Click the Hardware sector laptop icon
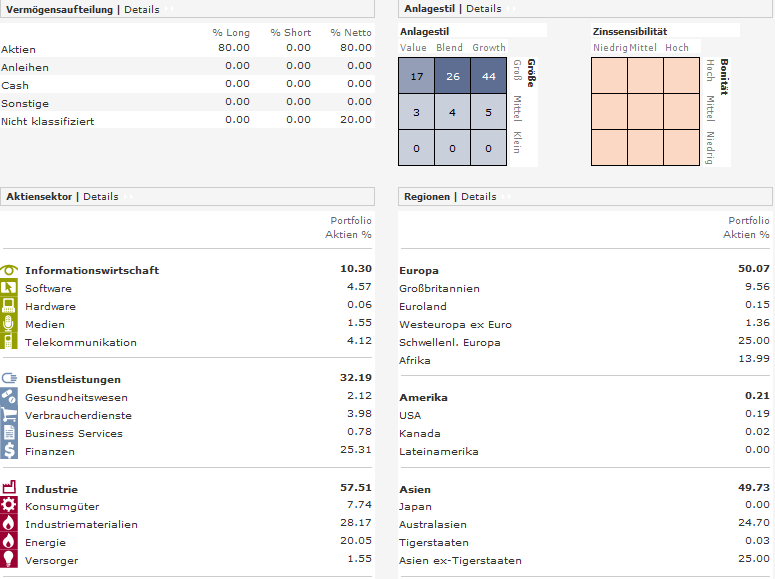This screenshot has height=579, width=775. point(8,306)
